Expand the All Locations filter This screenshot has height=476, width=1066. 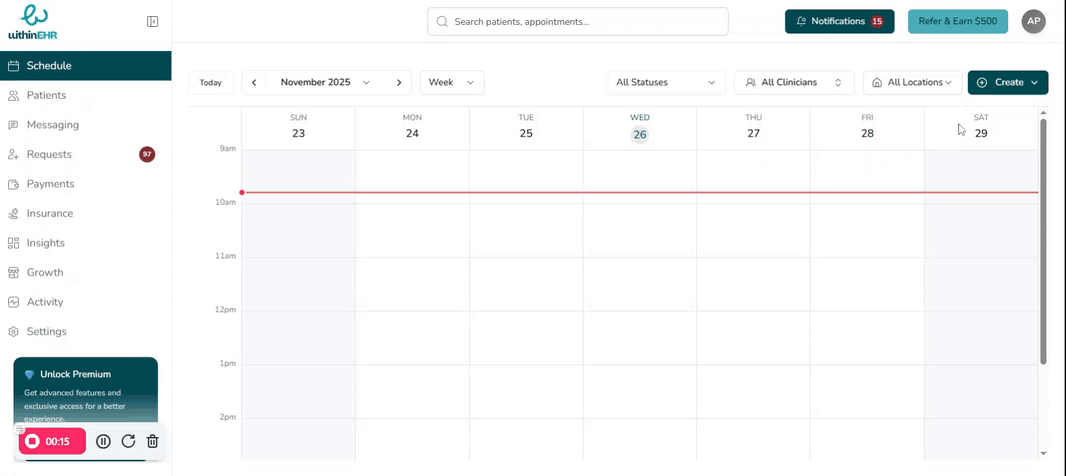click(x=912, y=82)
